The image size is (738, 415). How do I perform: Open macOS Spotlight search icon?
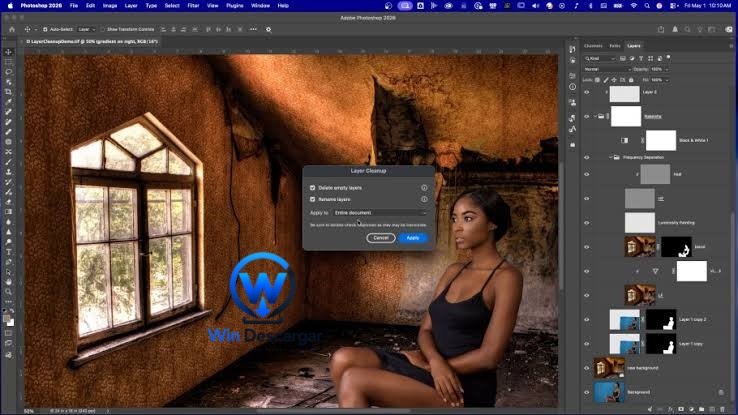pos(647,6)
